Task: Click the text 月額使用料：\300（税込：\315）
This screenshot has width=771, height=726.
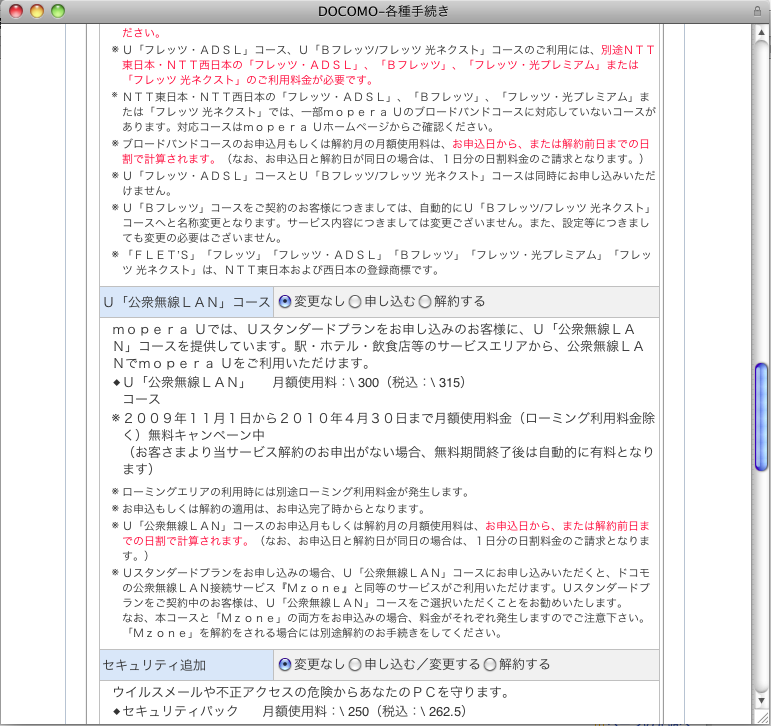Action: 369,382
